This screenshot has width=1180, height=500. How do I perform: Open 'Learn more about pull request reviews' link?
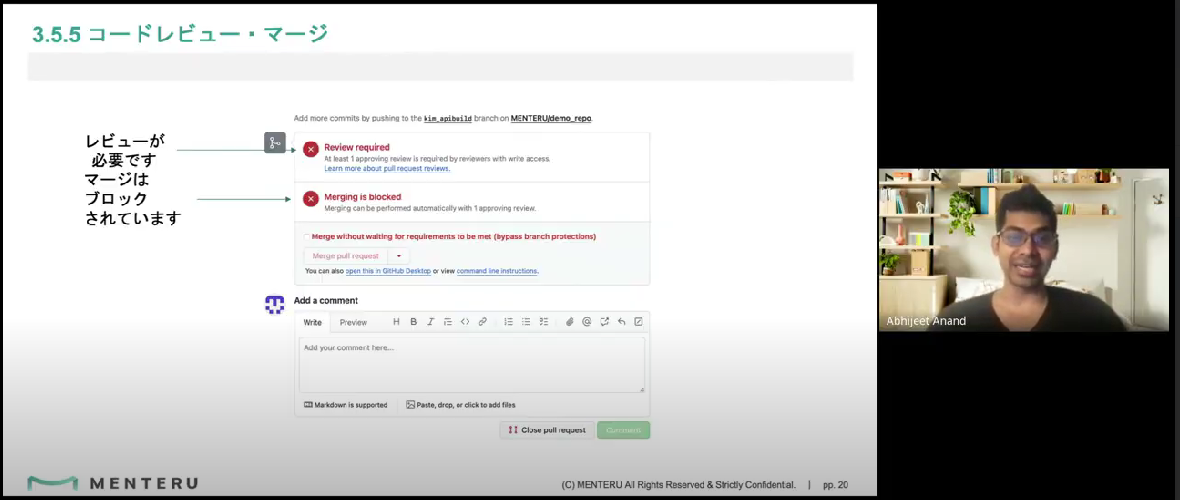click(387, 169)
